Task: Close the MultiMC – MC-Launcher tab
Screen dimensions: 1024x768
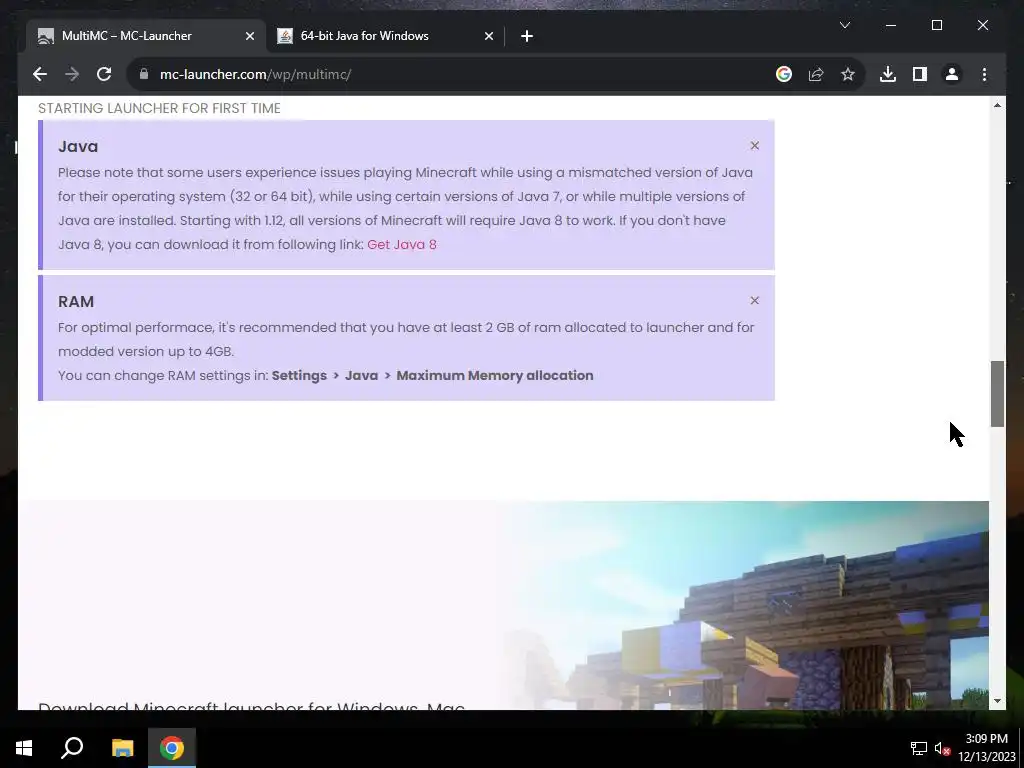Action: tap(249, 37)
